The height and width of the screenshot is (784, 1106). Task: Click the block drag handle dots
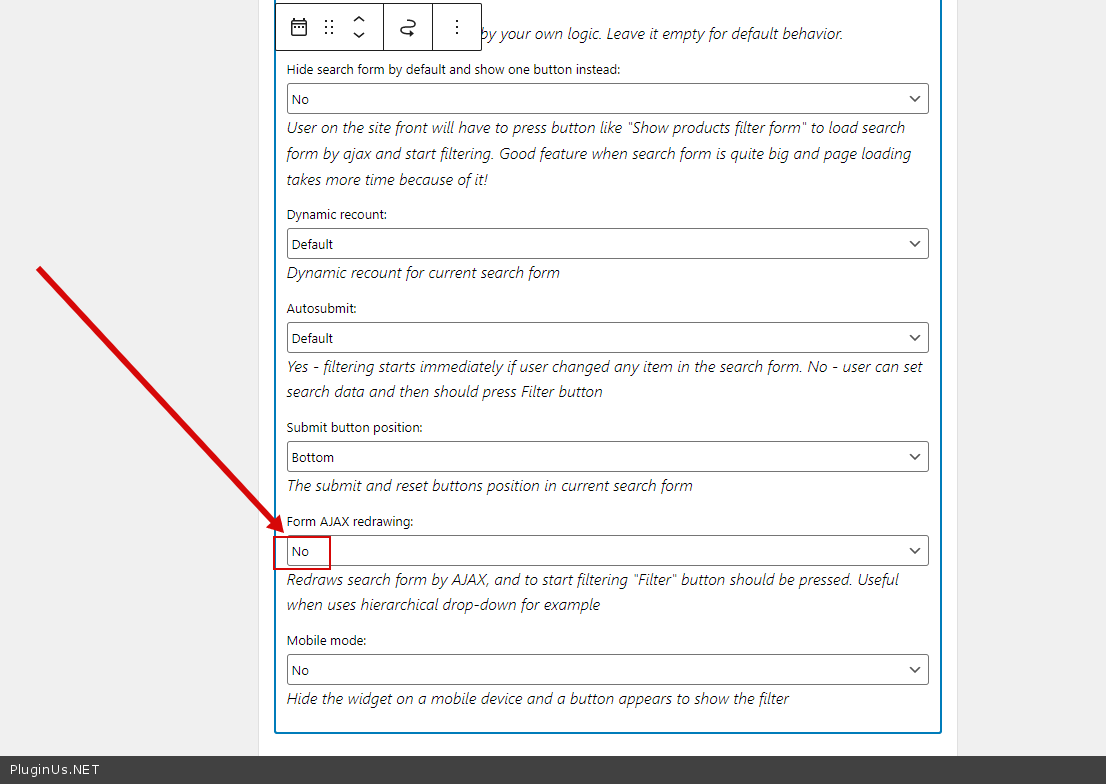click(329, 27)
